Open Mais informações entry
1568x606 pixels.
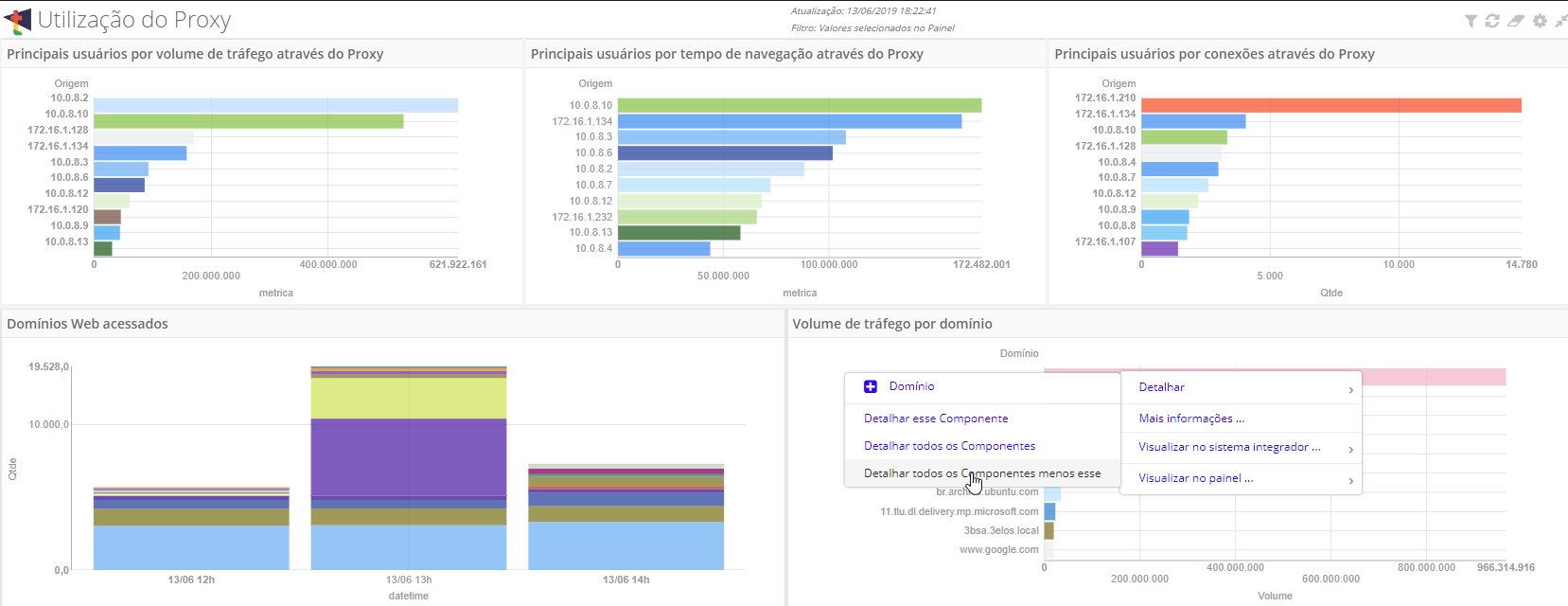[x=1191, y=419]
